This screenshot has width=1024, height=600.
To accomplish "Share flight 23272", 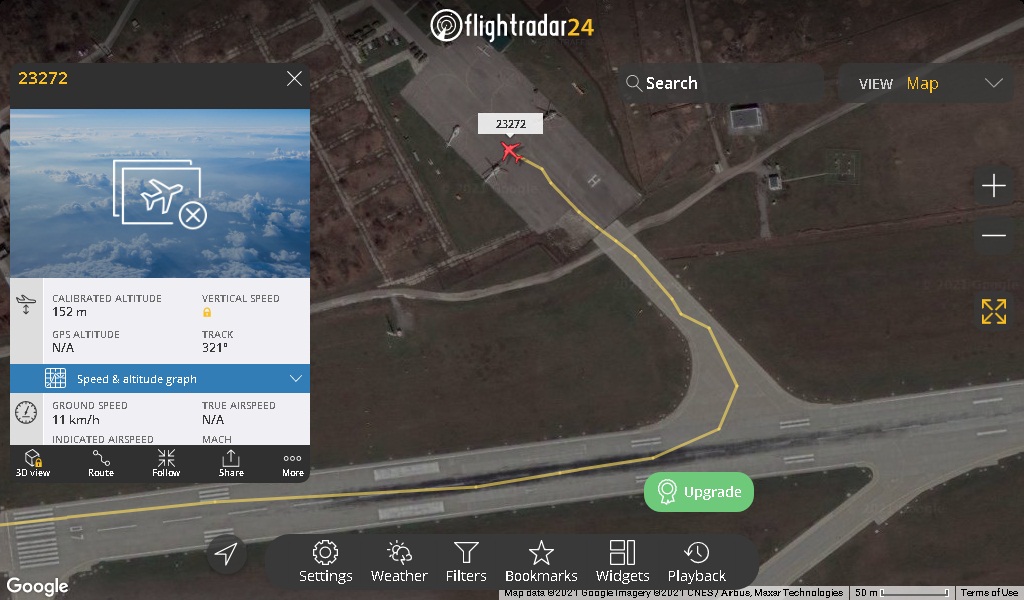I will (231, 464).
